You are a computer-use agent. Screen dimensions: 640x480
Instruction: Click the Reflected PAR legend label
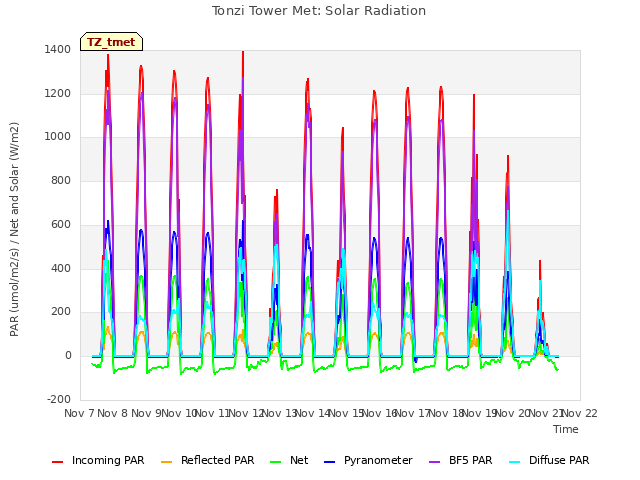click(218, 460)
